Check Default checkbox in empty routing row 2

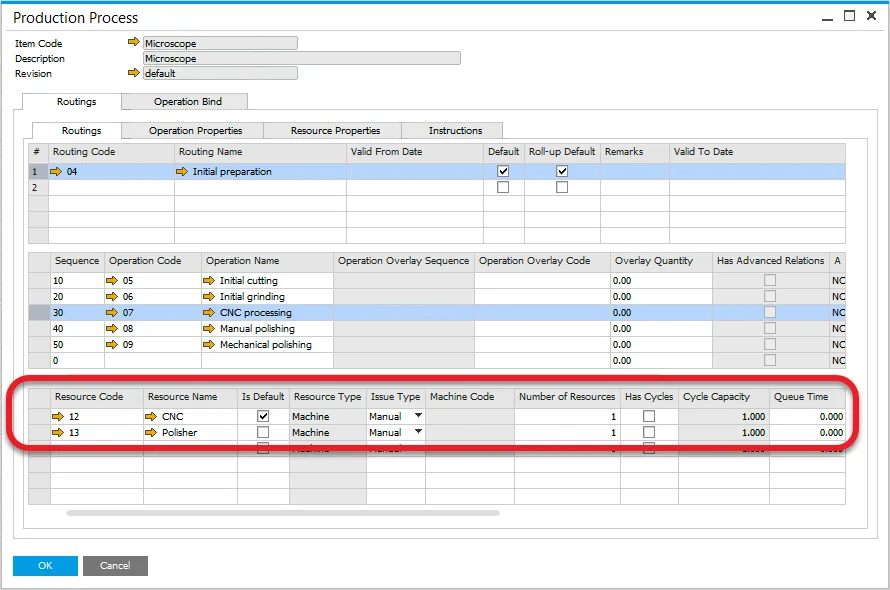[x=503, y=188]
